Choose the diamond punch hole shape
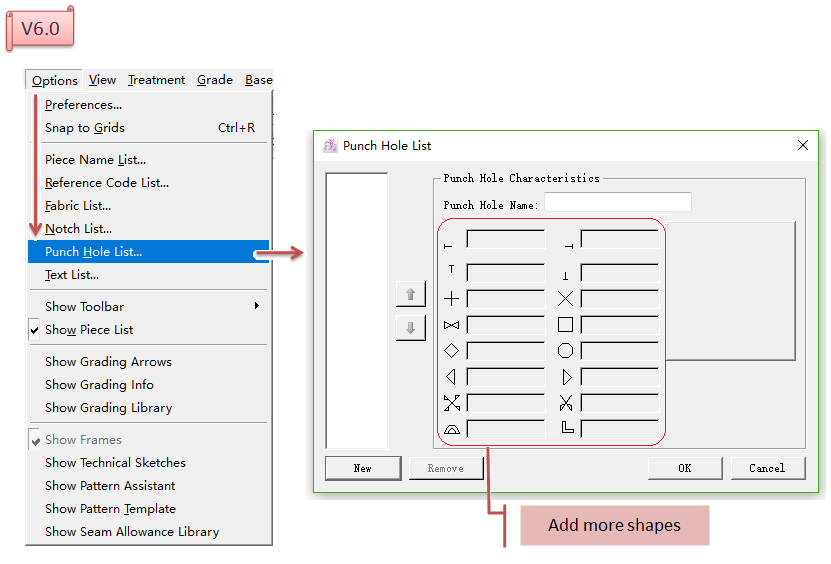This screenshot has width=831, height=564. click(x=451, y=351)
